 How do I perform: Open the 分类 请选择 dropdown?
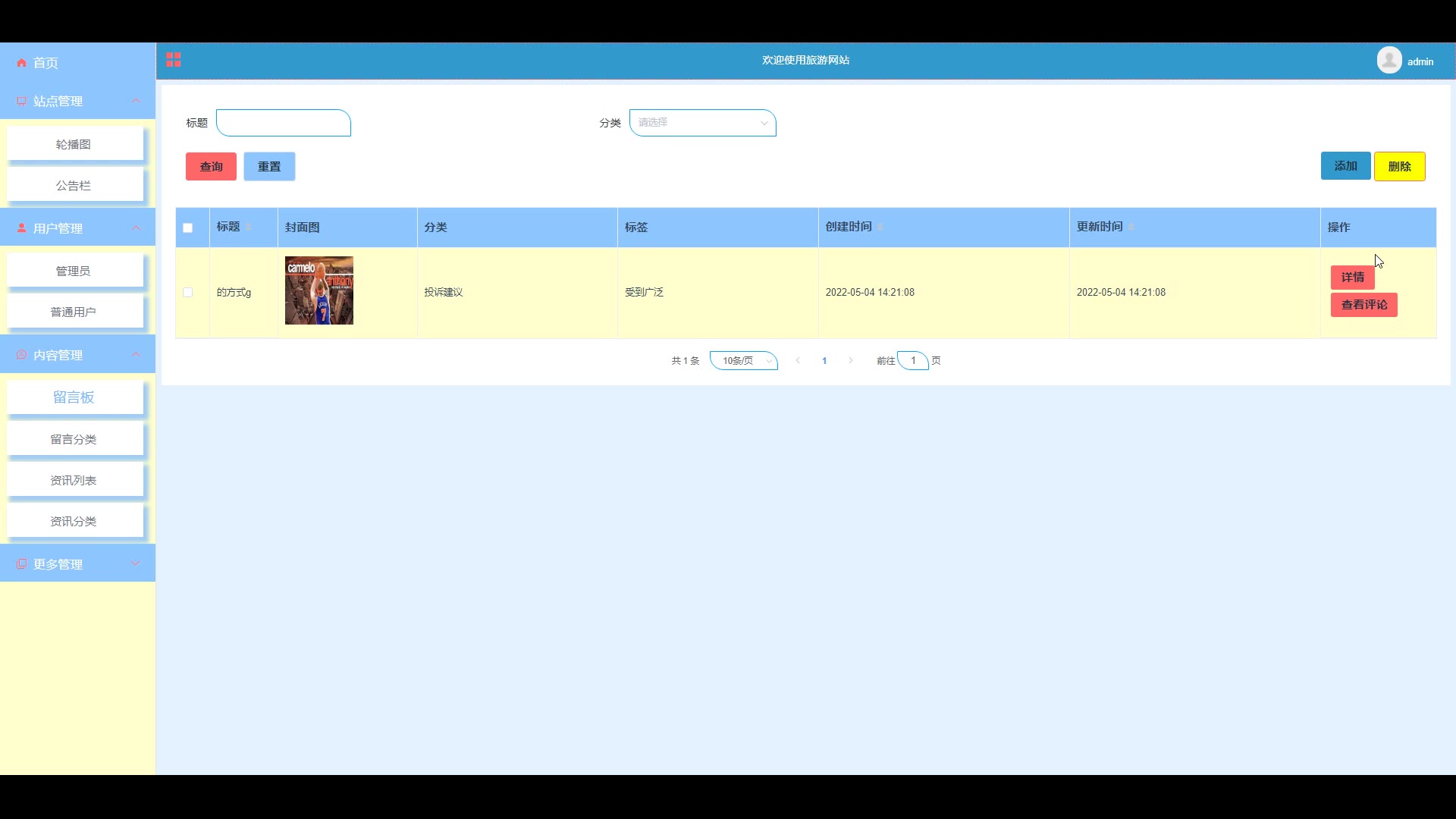pyautogui.click(x=702, y=123)
